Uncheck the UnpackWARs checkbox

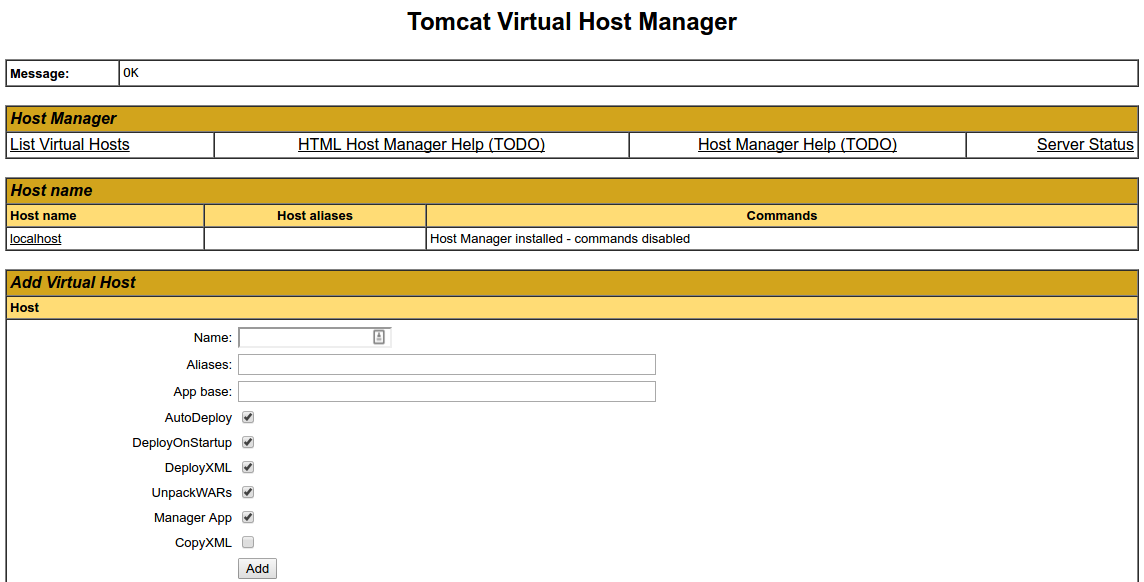pos(248,492)
